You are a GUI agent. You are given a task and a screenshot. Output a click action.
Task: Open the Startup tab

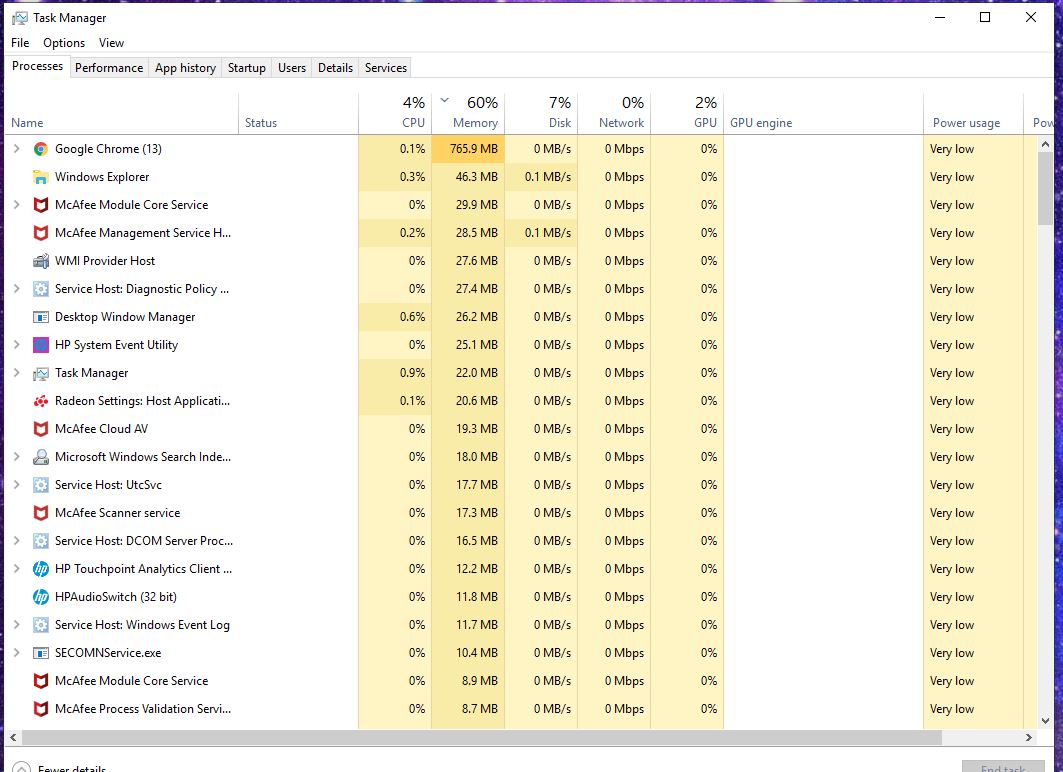[x=247, y=68]
